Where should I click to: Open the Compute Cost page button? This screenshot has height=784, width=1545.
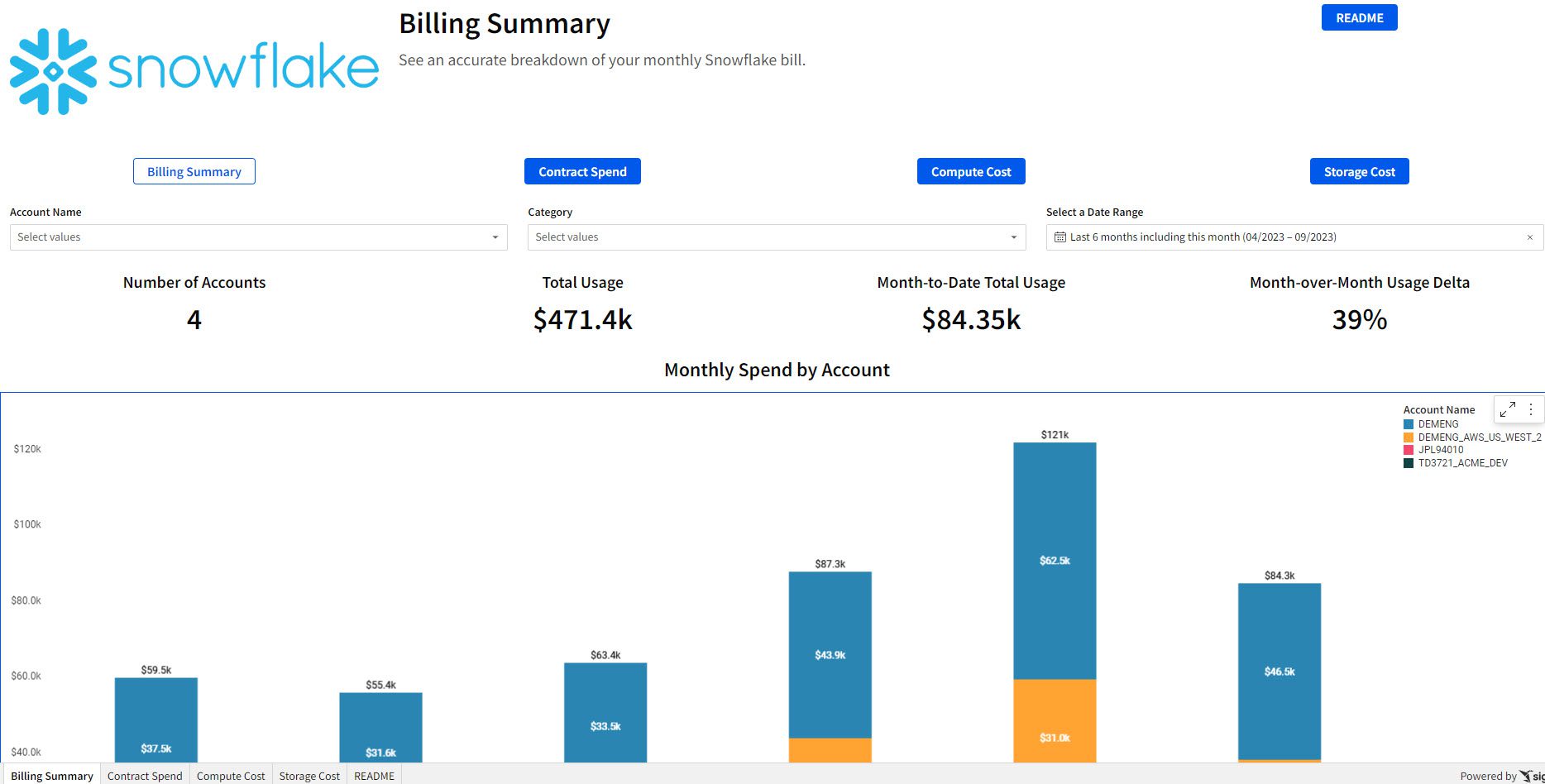971,171
